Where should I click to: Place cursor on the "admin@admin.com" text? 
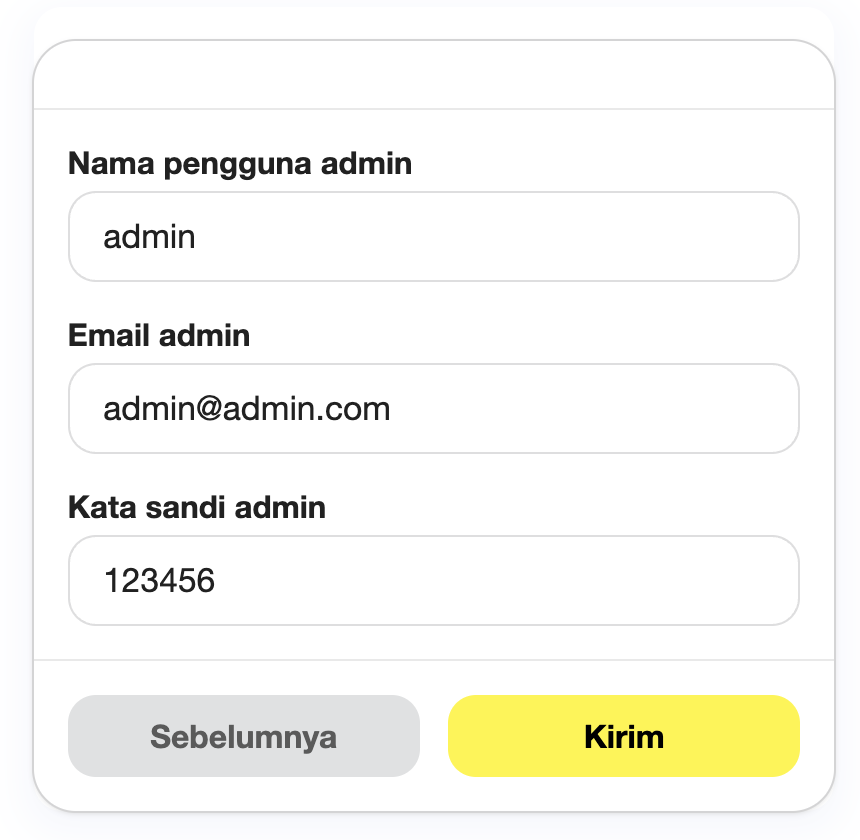pyautogui.click(x=247, y=409)
